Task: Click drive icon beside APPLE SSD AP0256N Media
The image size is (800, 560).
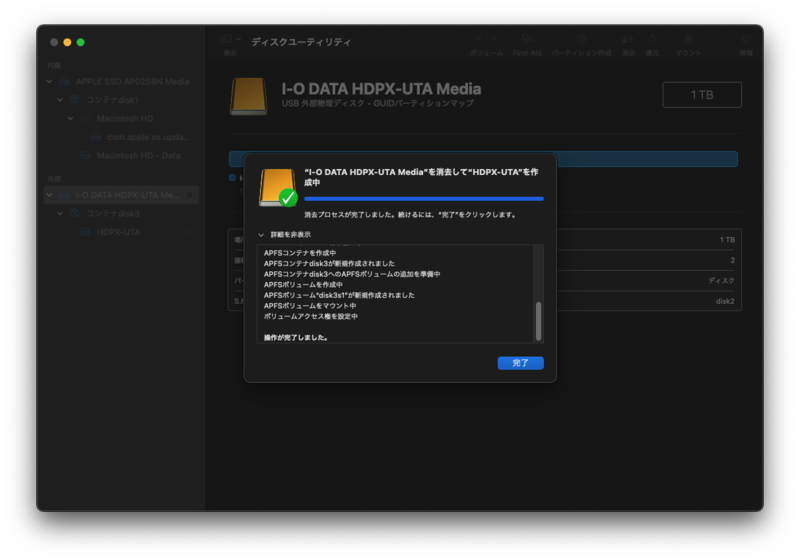Action: coord(64,82)
